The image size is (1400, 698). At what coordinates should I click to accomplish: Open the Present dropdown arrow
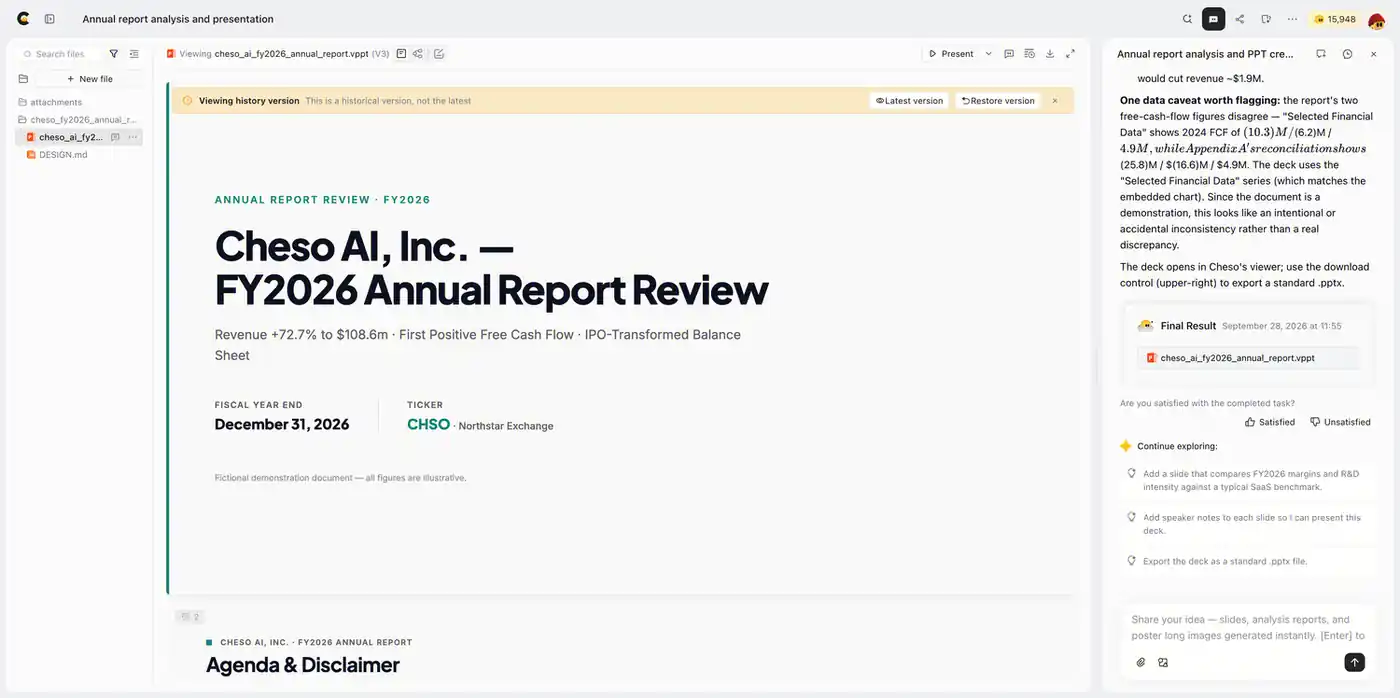point(989,54)
